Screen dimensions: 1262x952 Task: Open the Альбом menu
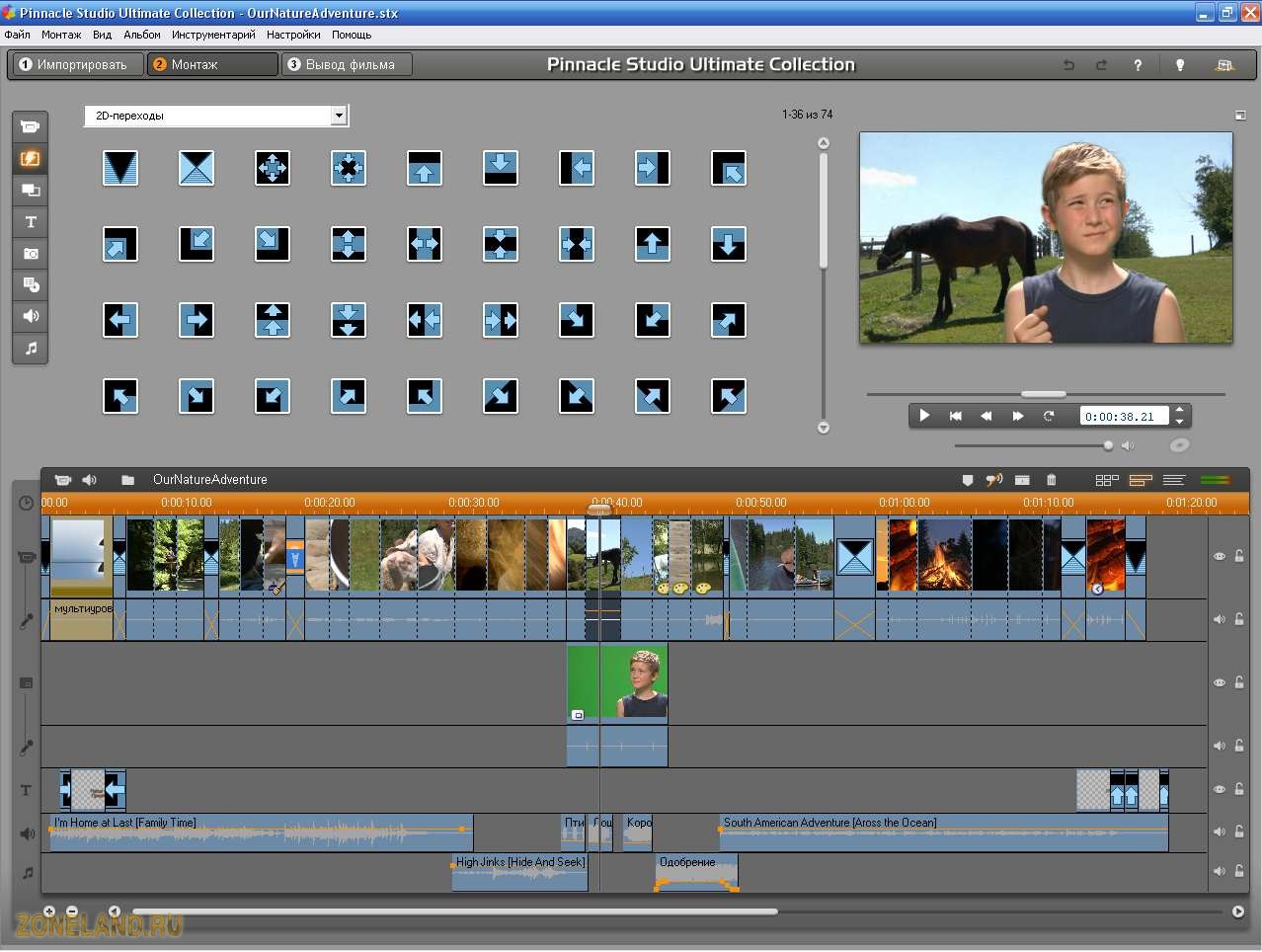click(142, 35)
